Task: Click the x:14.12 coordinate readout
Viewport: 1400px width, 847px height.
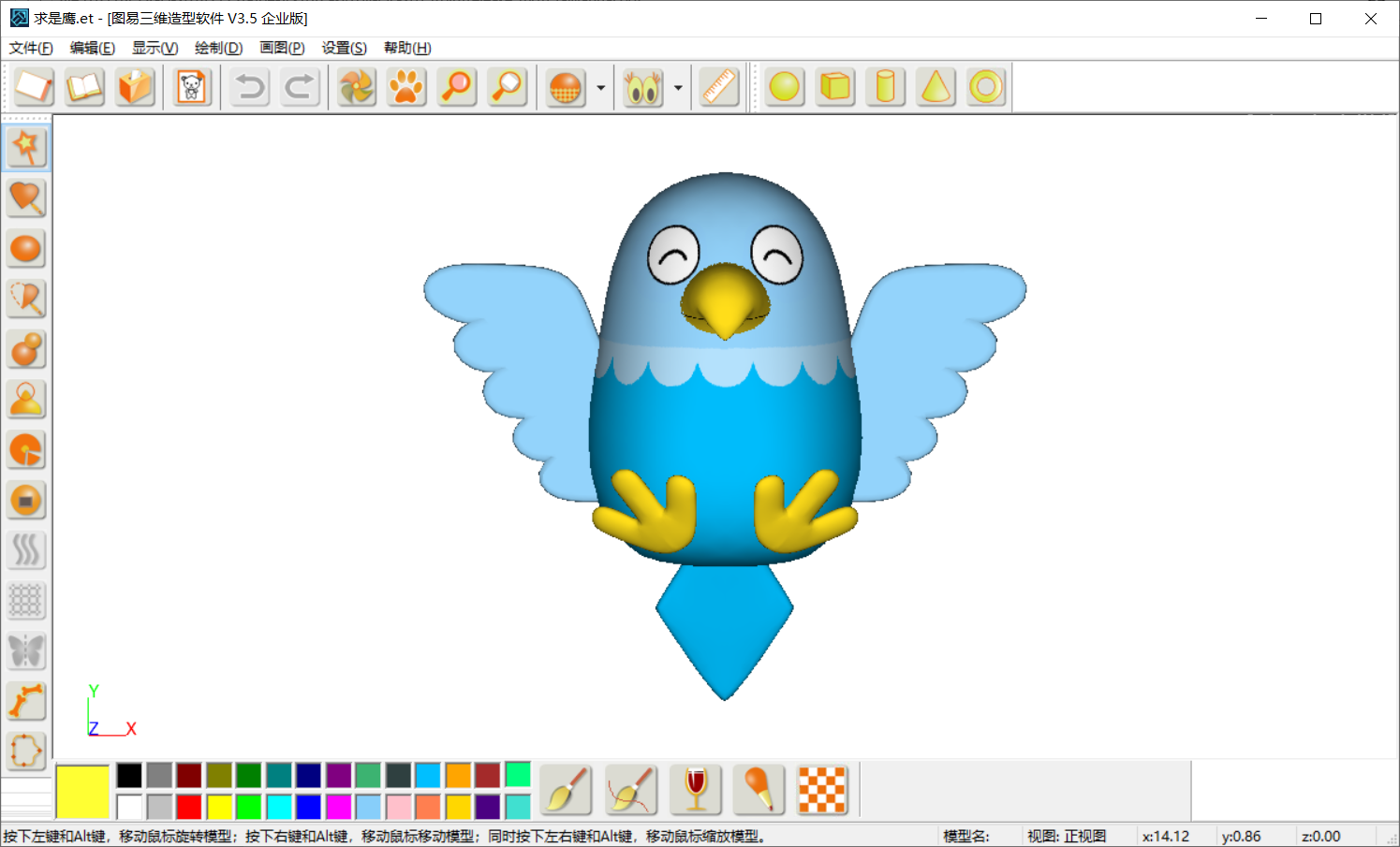Action: (x=1166, y=836)
